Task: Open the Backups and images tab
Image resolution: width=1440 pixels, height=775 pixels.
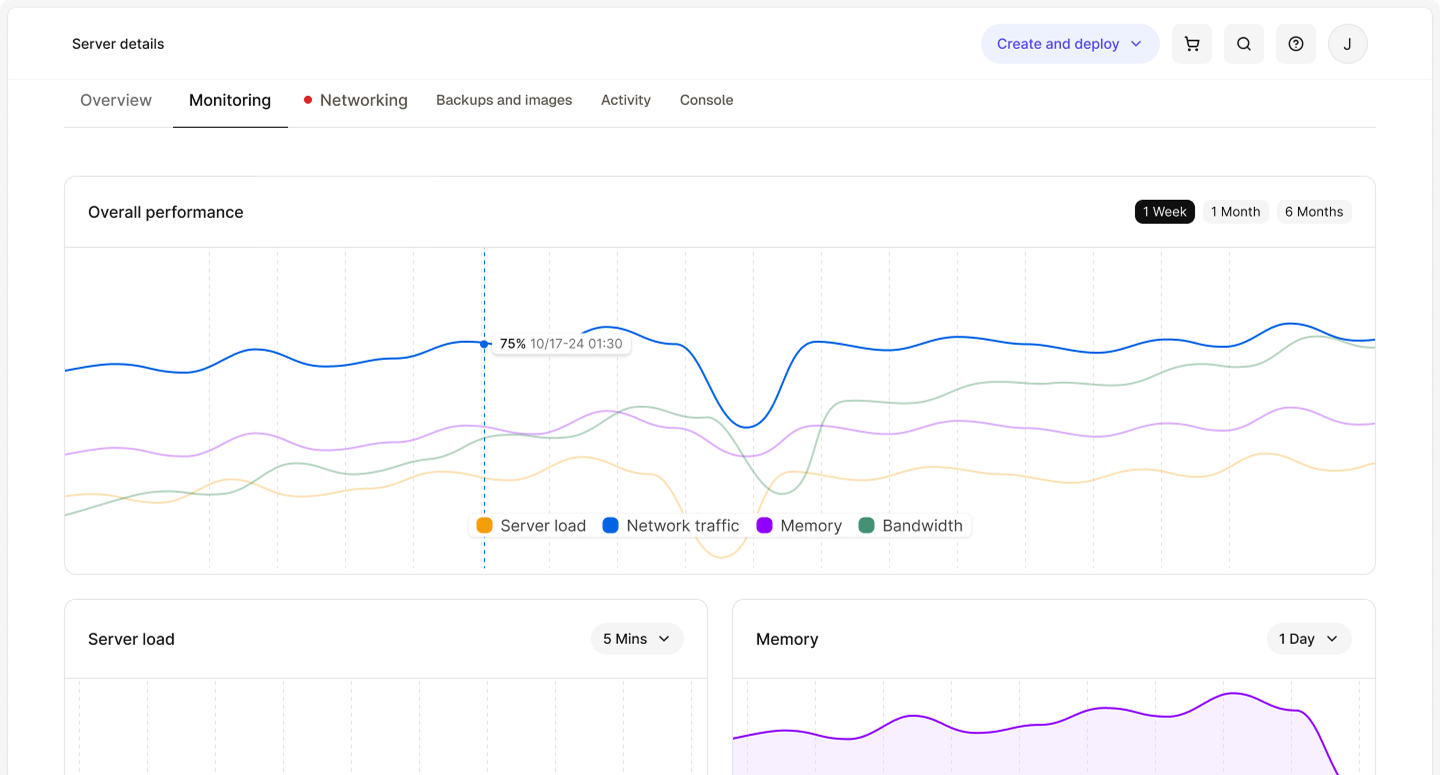Action: click(x=504, y=100)
